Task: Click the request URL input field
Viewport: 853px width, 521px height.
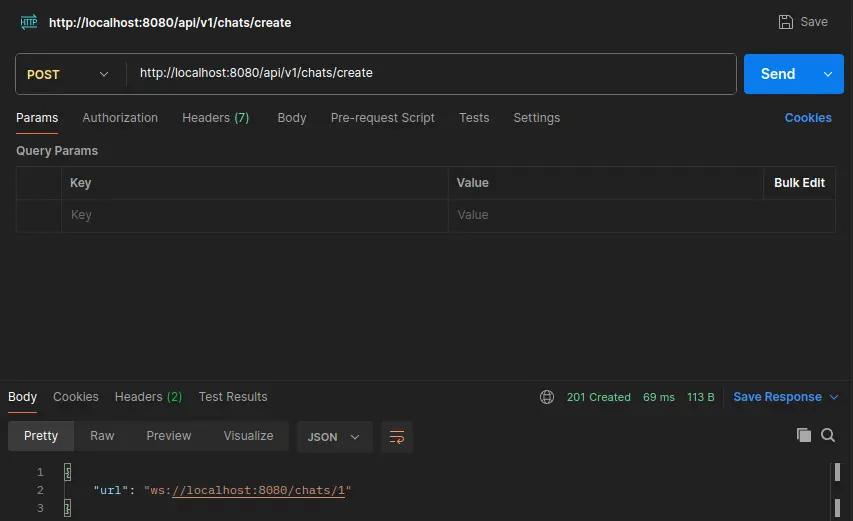Action: pyautogui.click(x=430, y=73)
